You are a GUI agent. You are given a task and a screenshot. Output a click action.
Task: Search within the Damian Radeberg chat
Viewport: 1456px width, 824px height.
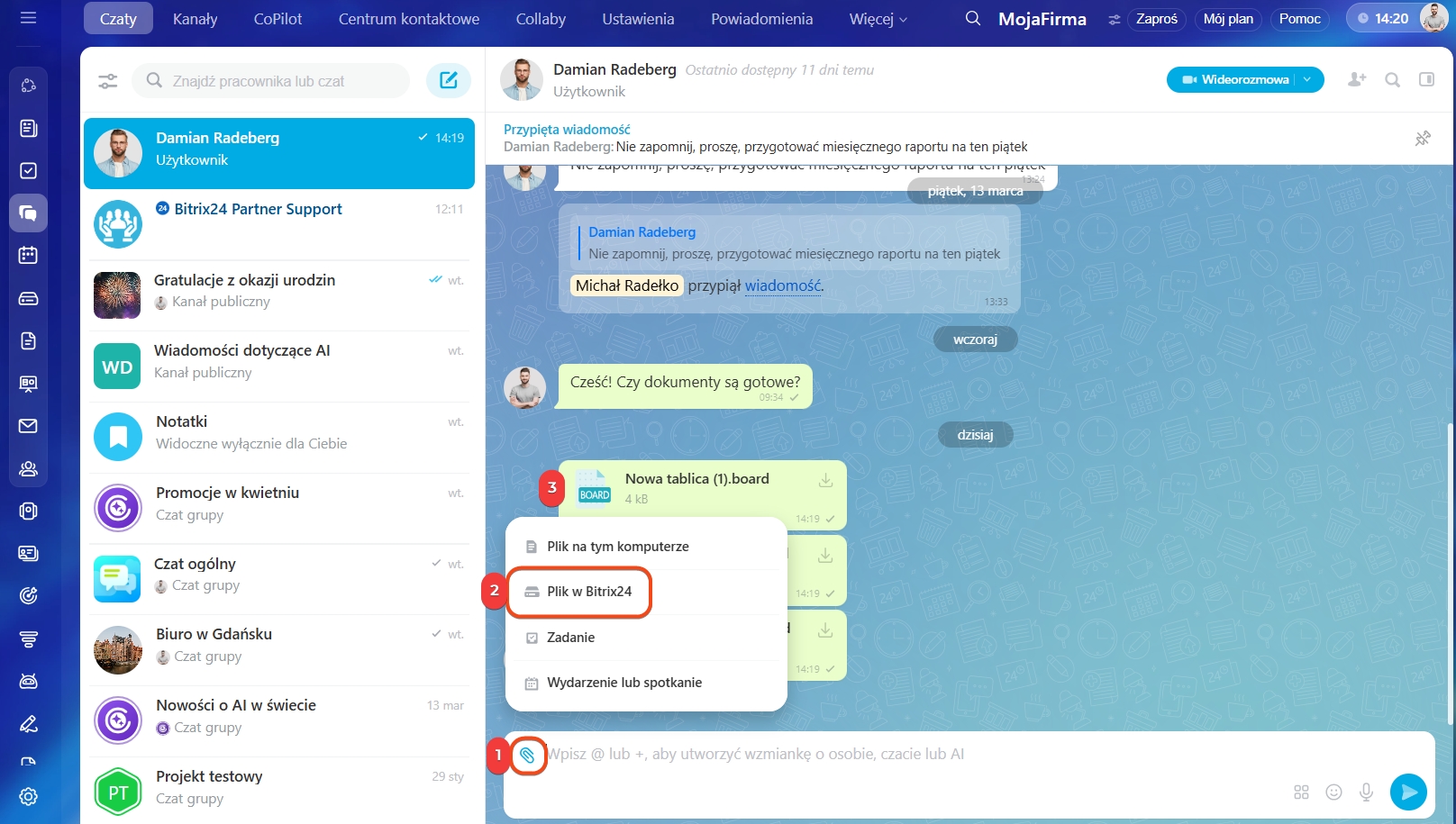[x=1392, y=80]
